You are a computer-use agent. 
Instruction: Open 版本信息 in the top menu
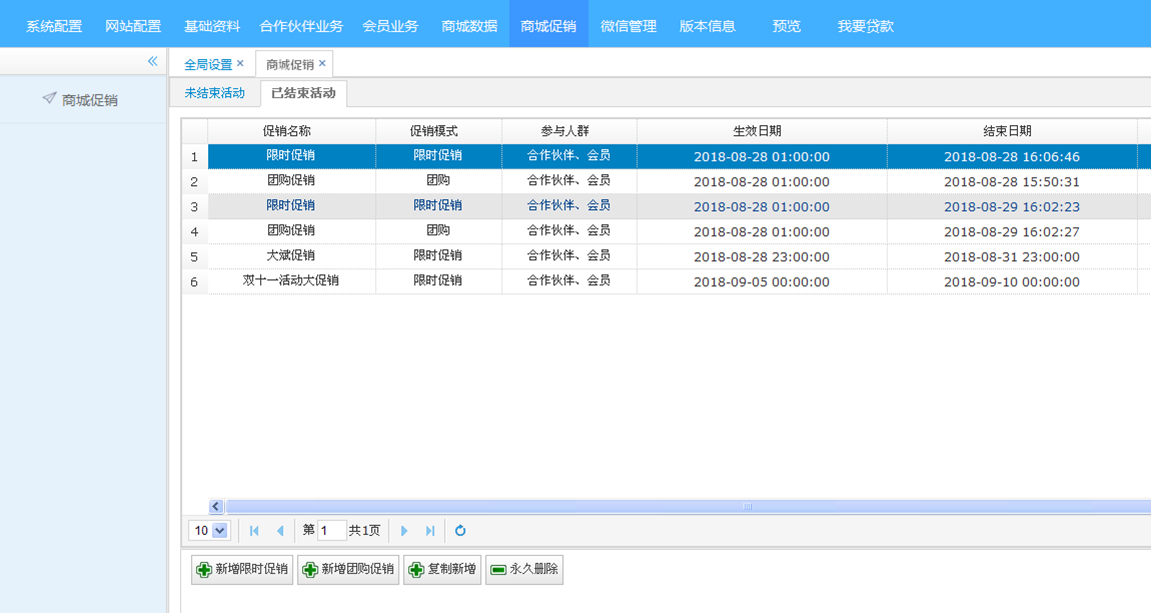[708, 26]
